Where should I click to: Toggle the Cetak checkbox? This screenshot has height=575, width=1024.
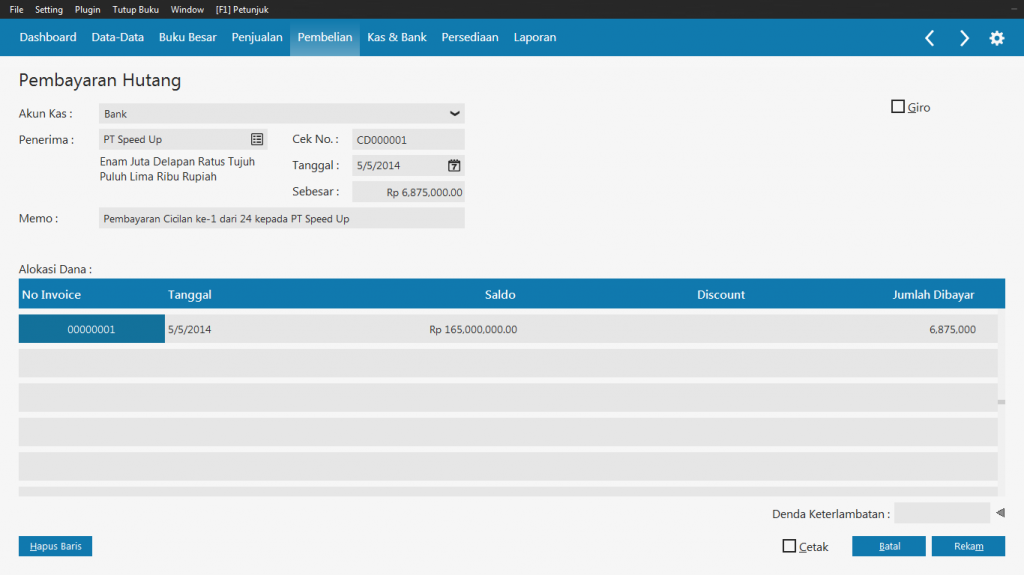click(x=789, y=546)
